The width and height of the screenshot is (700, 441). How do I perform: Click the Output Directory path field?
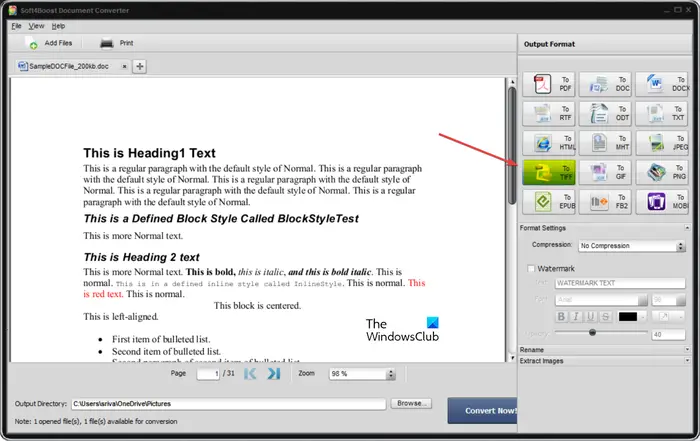click(x=229, y=404)
